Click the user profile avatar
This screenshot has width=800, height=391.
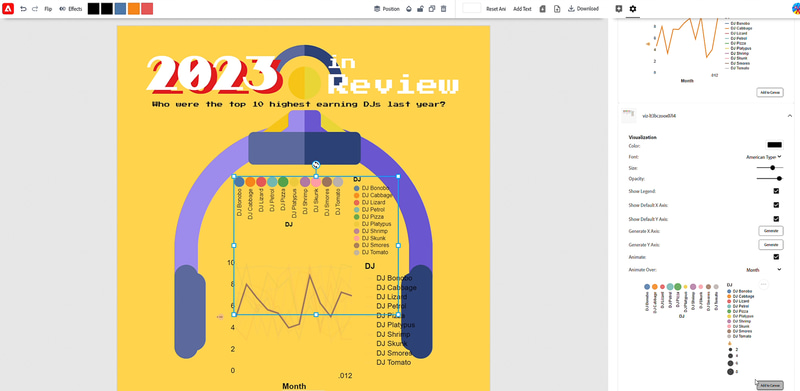click(x=795, y=9)
